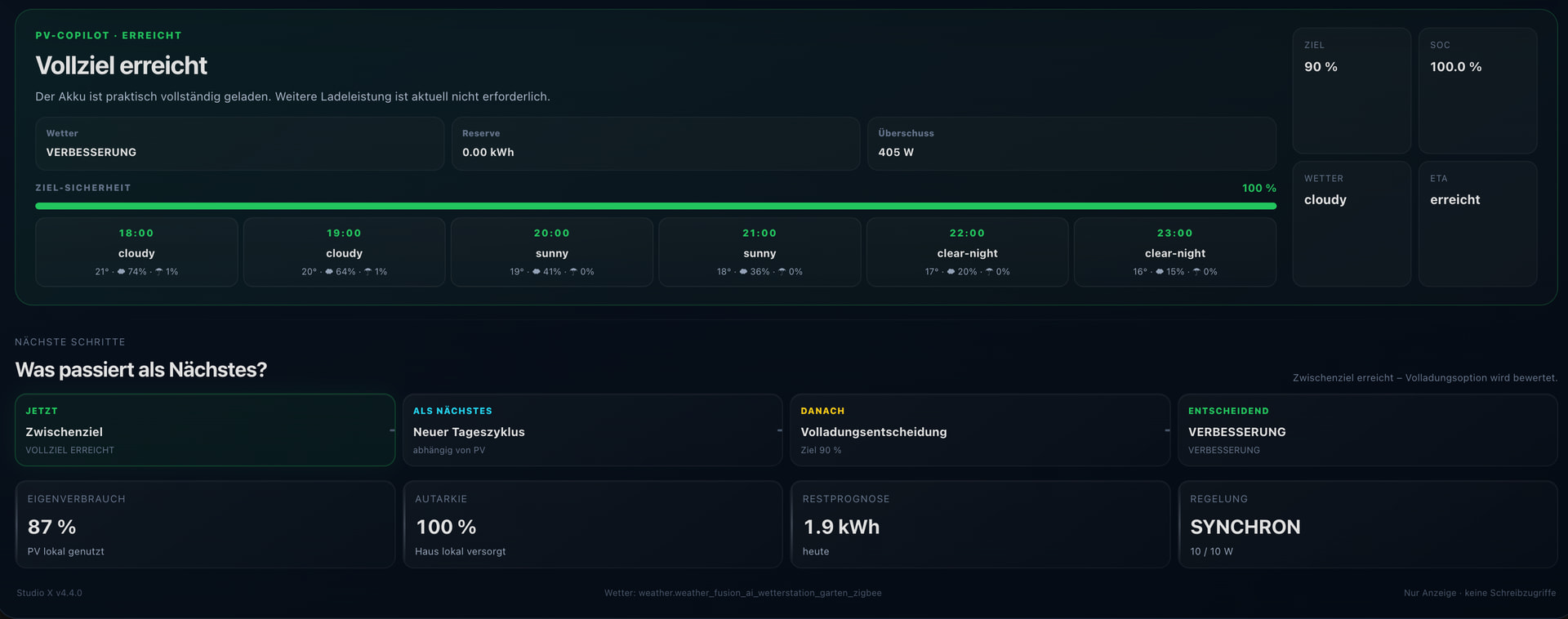Click the umbrella icon in the 21:00 forecast
The image size is (1568, 619).
[x=782, y=272]
